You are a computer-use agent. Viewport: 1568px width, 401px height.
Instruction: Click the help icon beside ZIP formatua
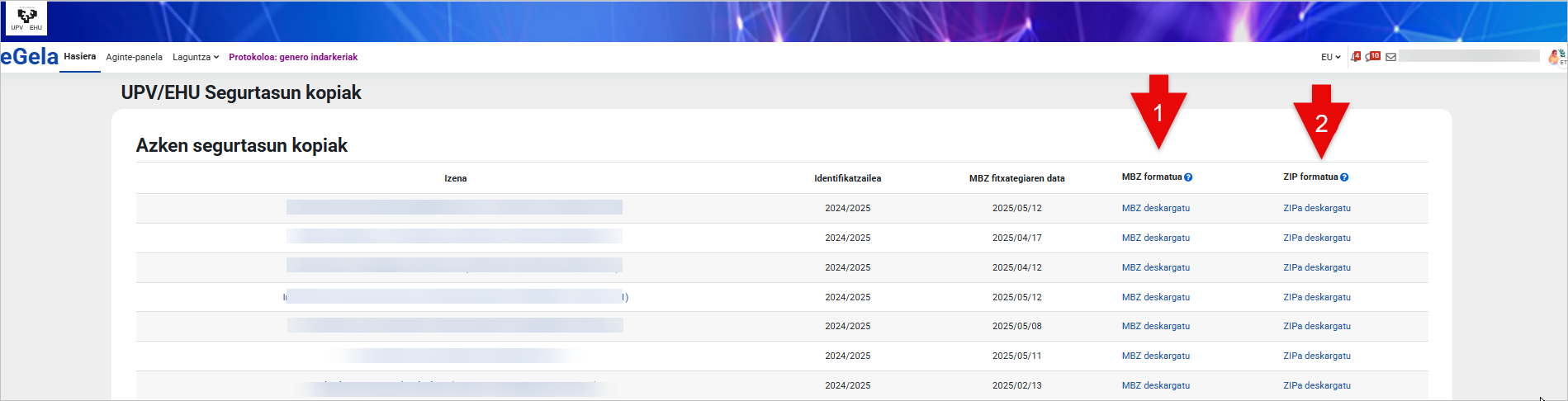coord(1344,177)
